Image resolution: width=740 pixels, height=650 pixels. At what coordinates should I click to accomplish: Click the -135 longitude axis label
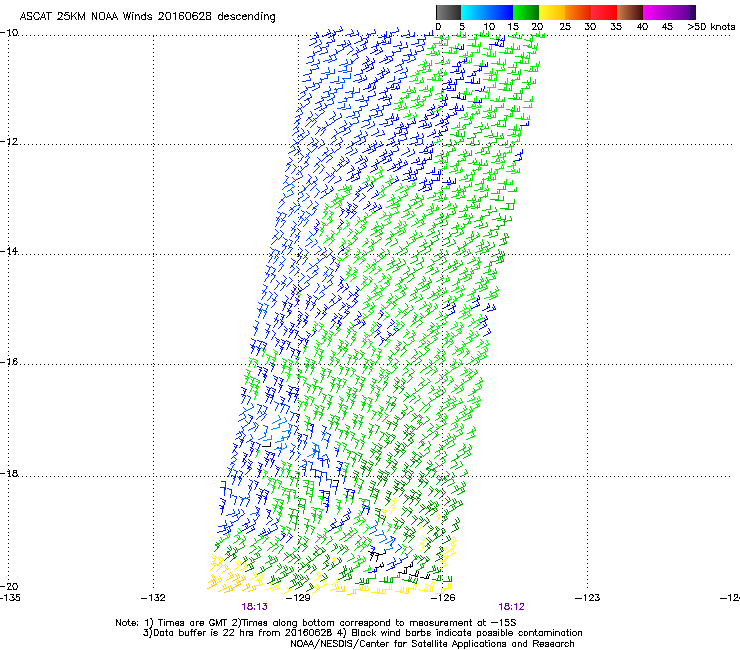click(x=10, y=598)
